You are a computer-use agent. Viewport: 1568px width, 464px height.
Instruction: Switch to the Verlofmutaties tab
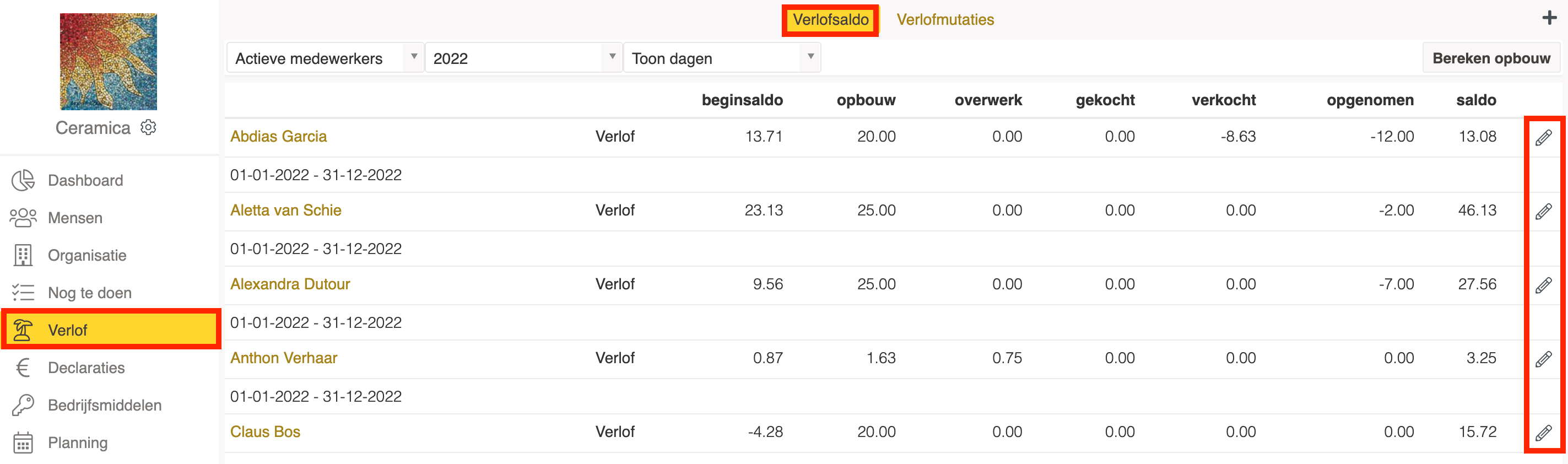click(945, 19)
